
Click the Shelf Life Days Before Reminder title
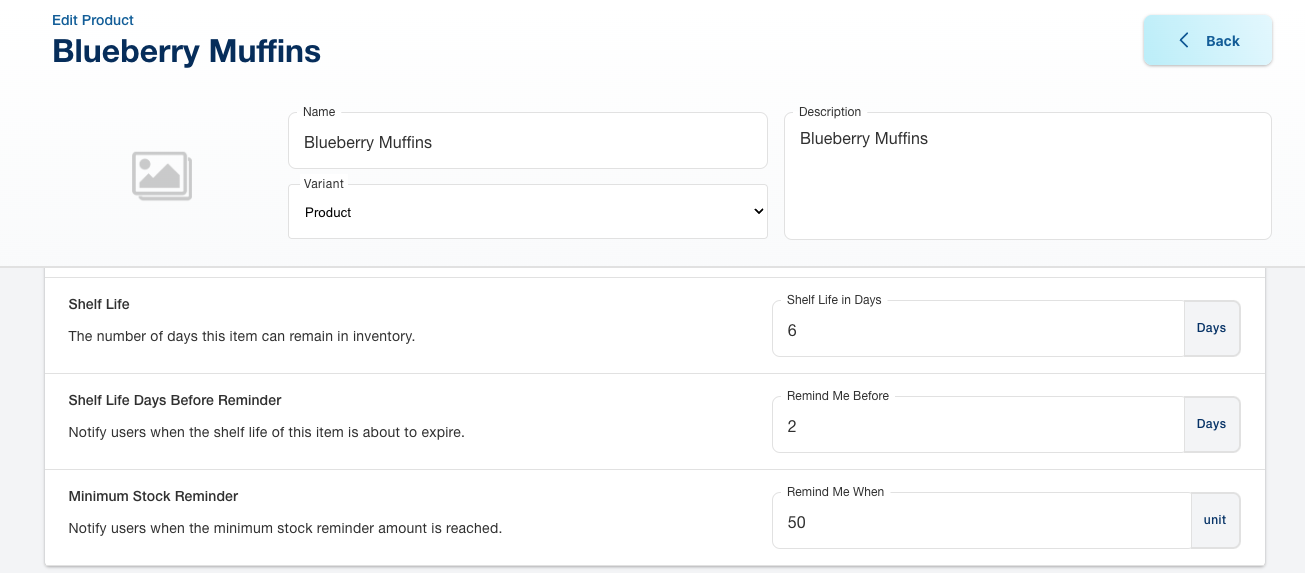click(175, 400)
